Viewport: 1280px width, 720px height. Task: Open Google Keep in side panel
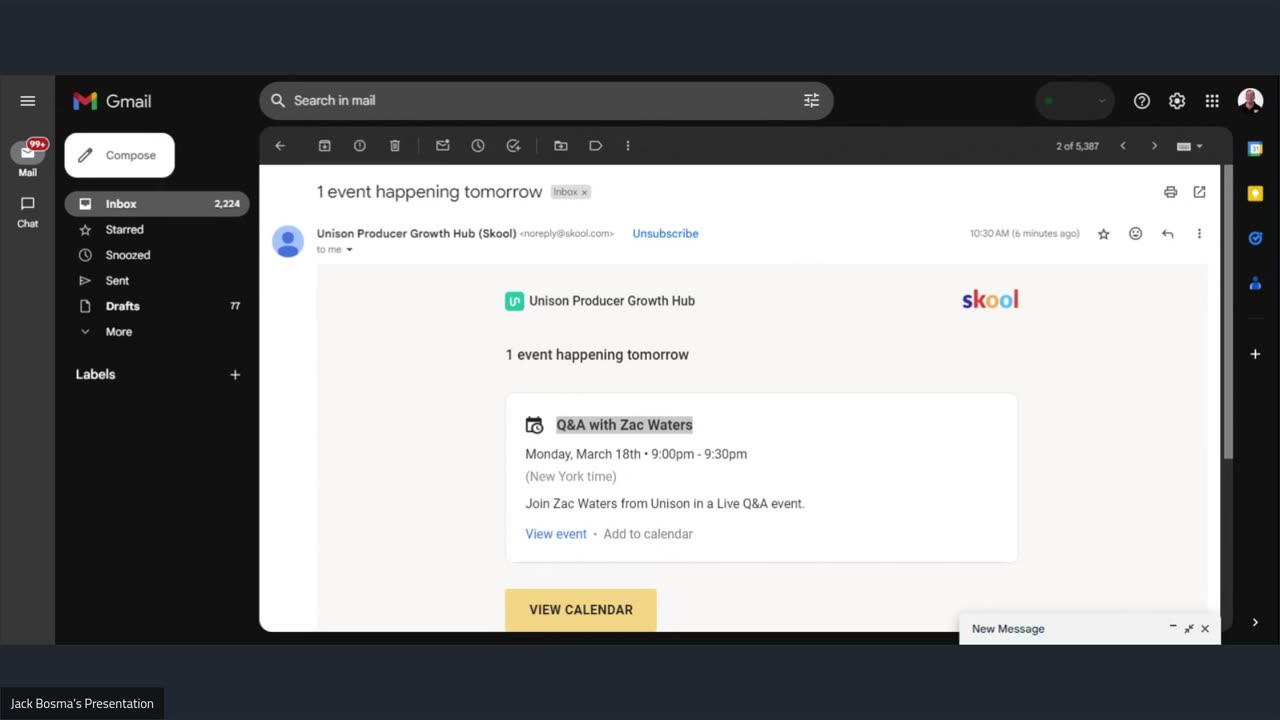tap(1255, 194)
